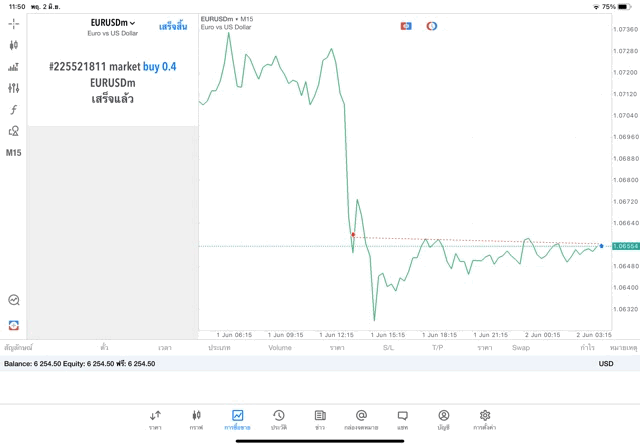
Task: Open the ข่าว (News) tab
Action: coord(319,419)
